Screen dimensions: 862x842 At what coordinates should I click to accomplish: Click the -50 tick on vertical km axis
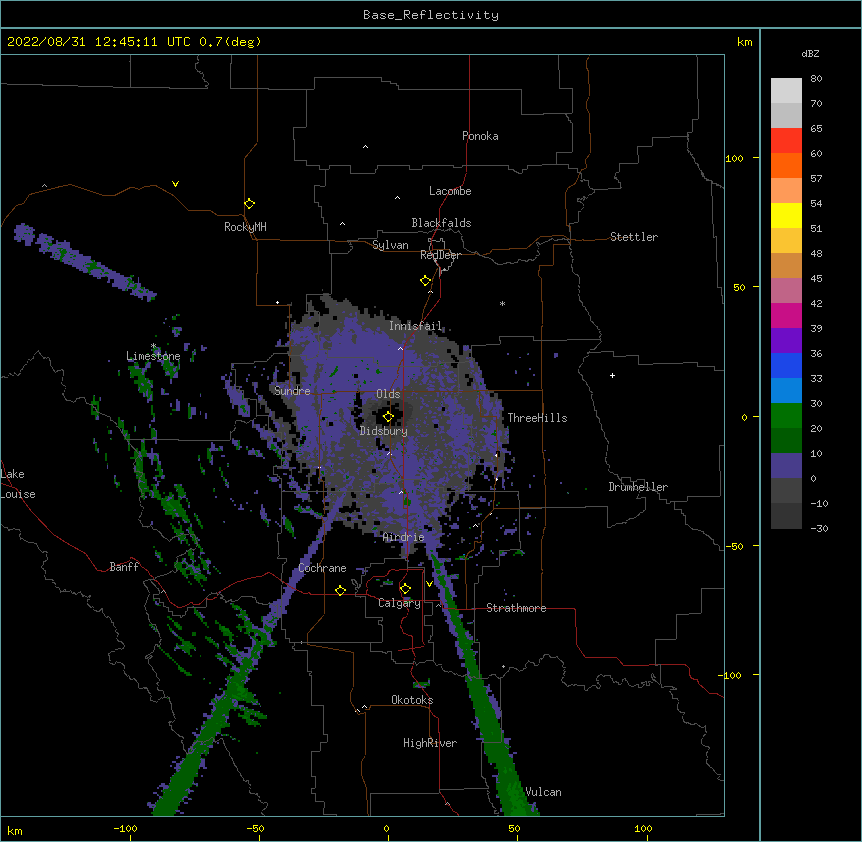tap(734, 546)
